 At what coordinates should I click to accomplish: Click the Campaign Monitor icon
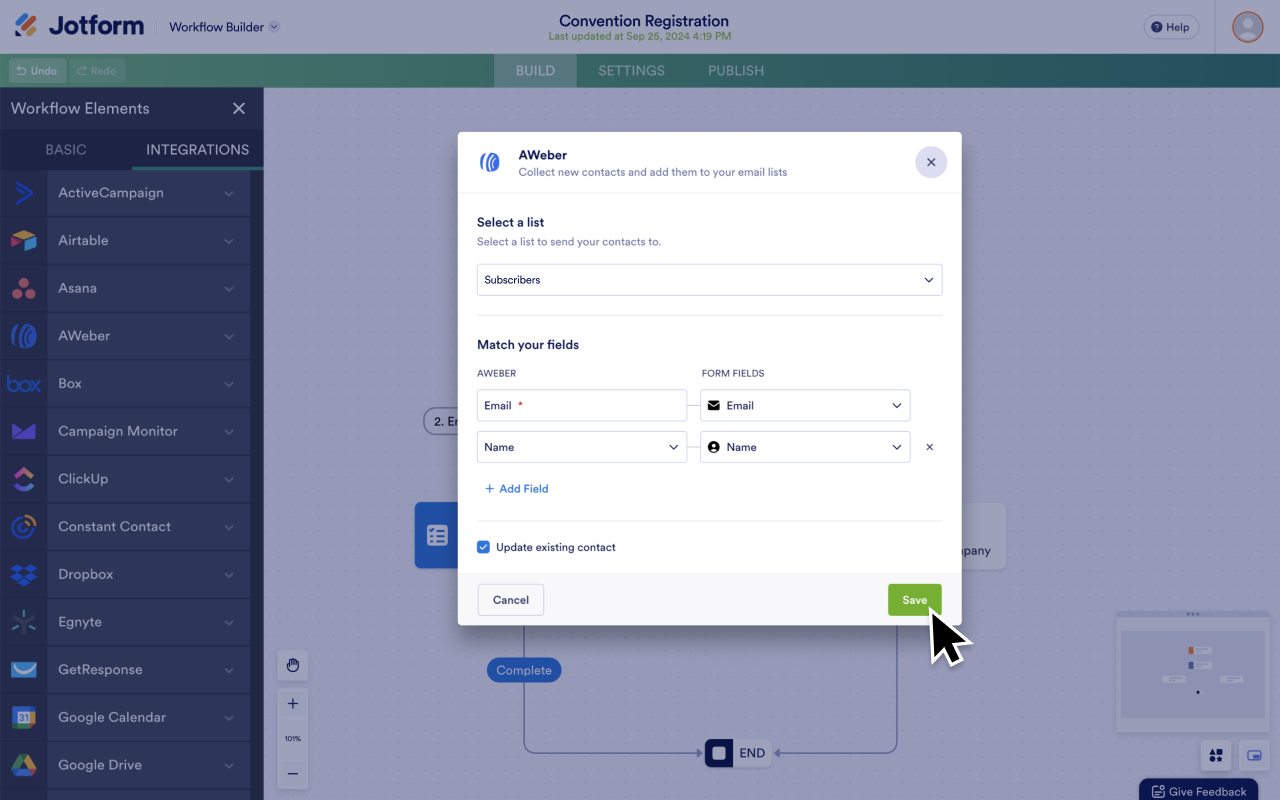pyautogui.click(x=24, y=432)
